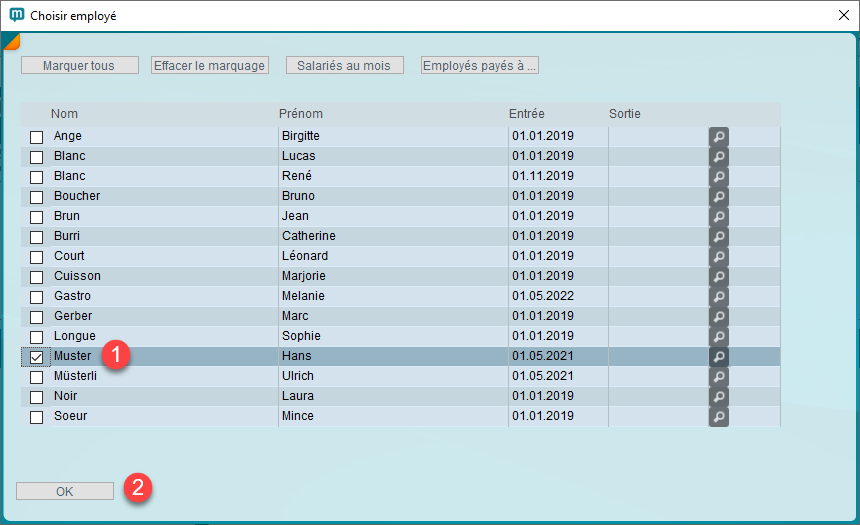This screenshot has width=860, height=525.
Task: Uncheck the Muster Hans checkbox
Action: 37,357
